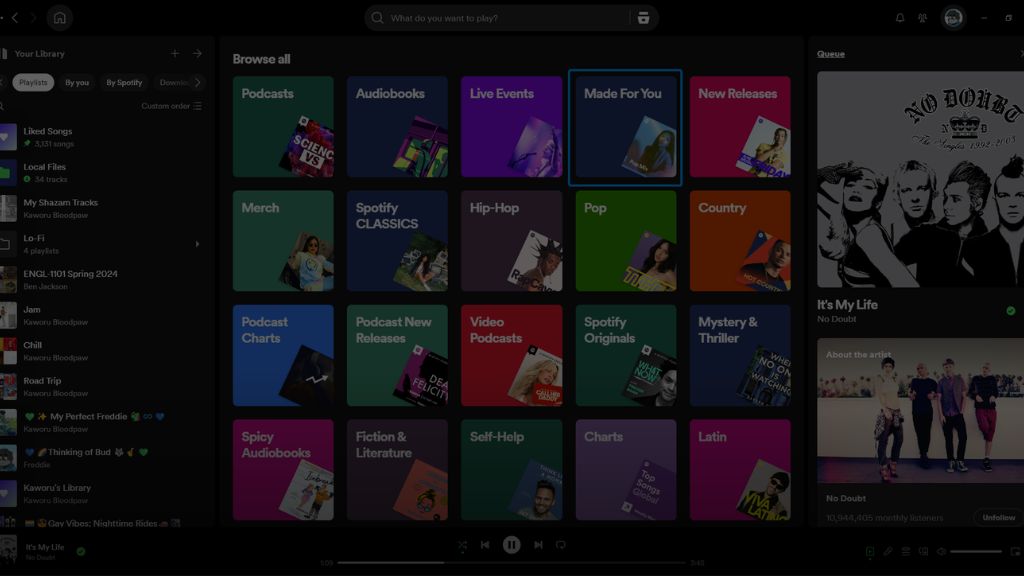This screenshot has height=576, width=1024.
Task: Open the Custom order sort dropdown
Action: coord(171,106)
